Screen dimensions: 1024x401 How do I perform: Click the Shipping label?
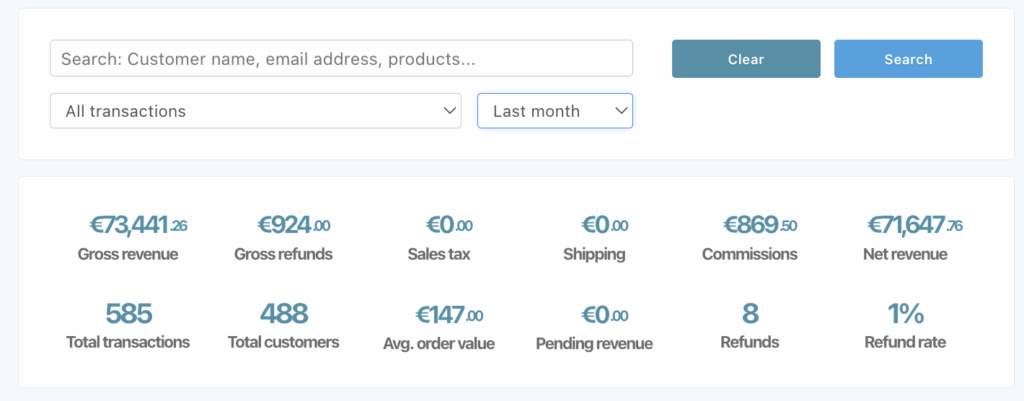[594, 254]
